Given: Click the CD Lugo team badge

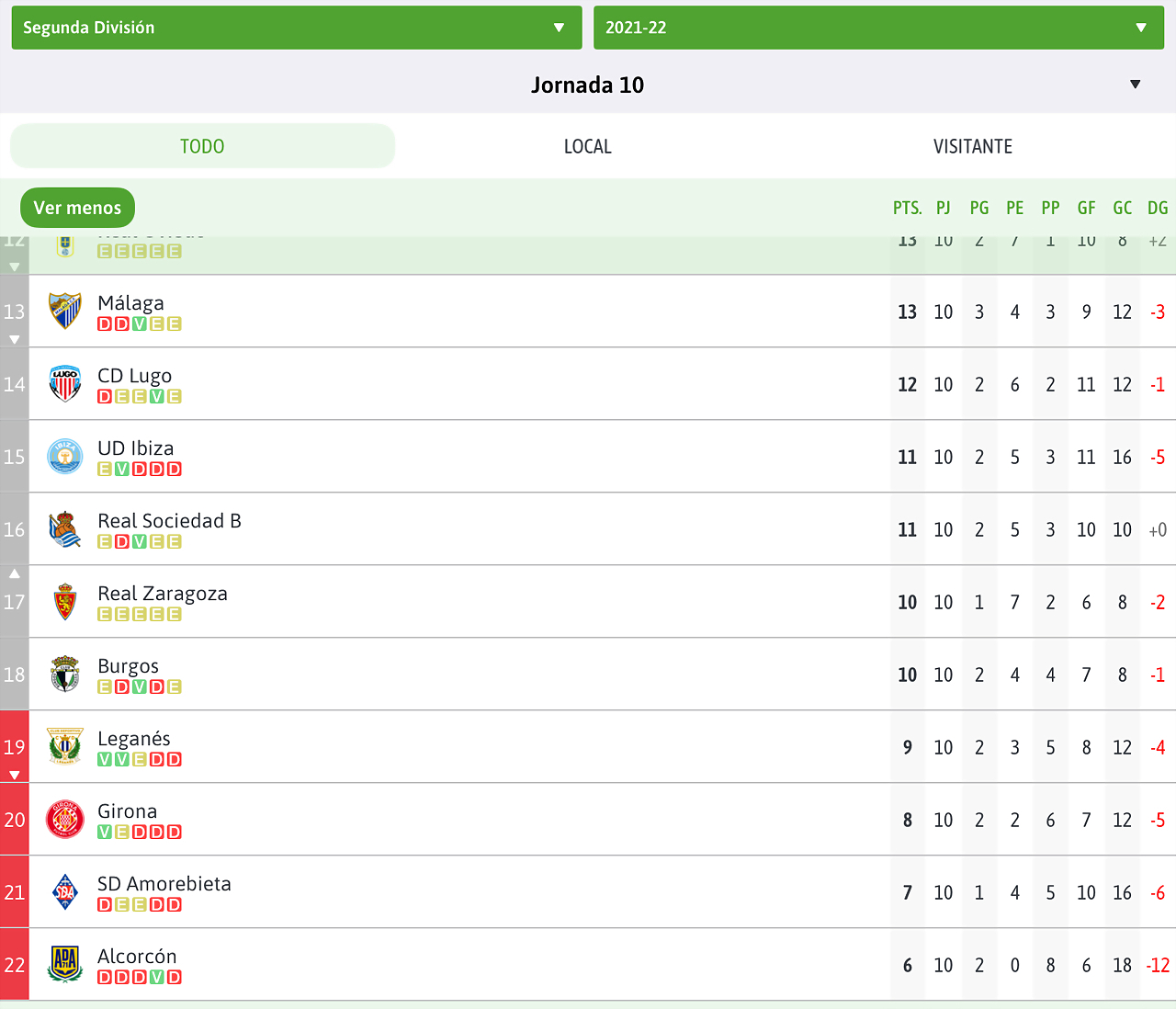Looking at the screenshot, I should 65,383.
